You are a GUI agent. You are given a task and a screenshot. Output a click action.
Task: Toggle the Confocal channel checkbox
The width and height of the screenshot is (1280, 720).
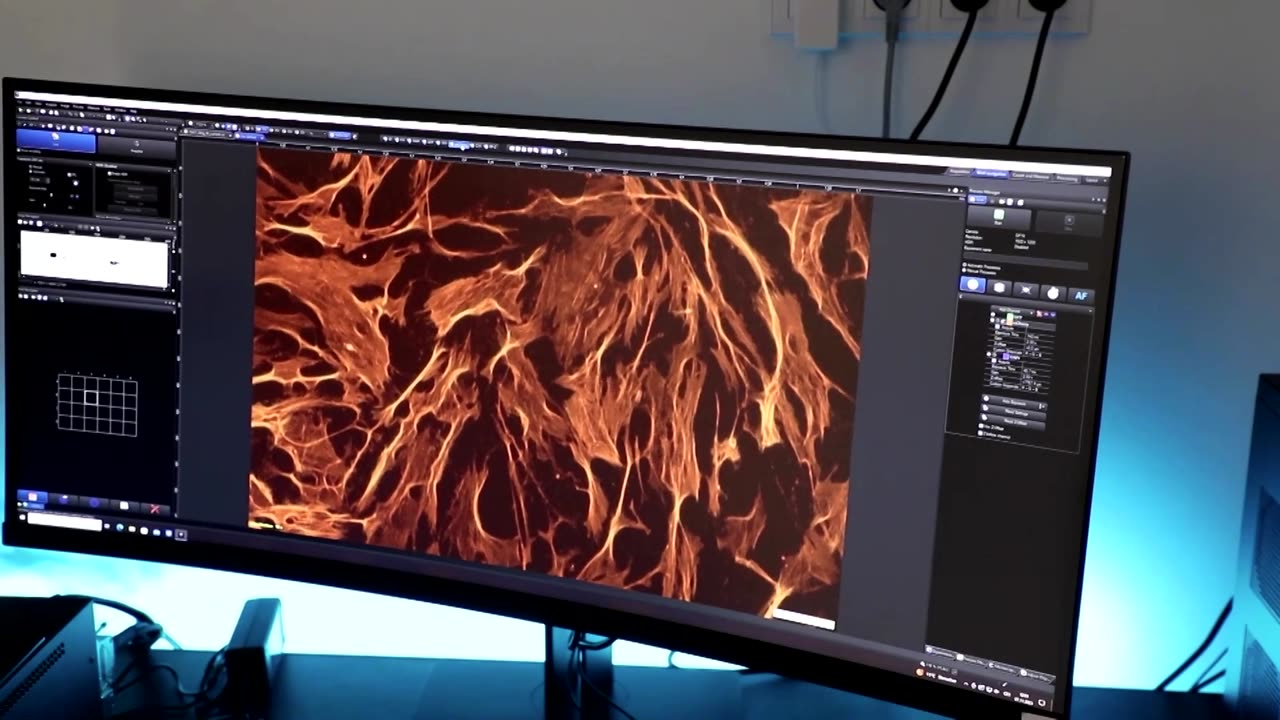click(981, 435)
